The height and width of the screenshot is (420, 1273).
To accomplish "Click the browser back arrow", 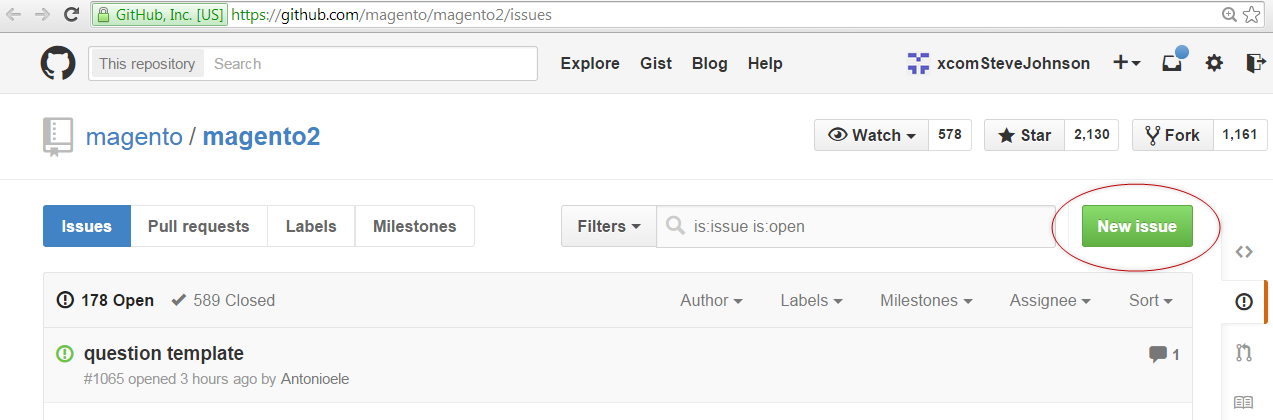I will 14,15.
